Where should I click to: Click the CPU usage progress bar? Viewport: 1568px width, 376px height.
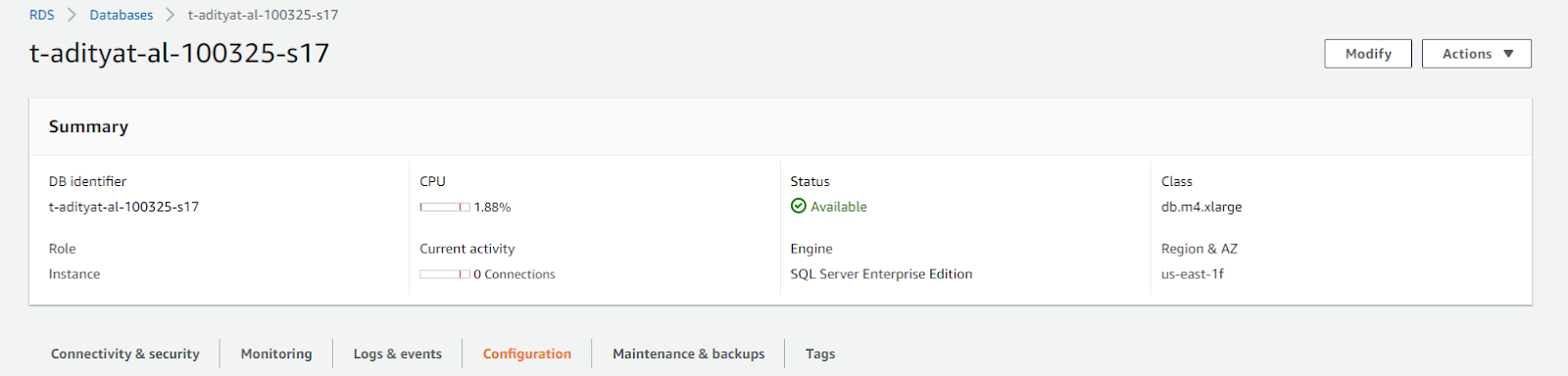[445, 208]
